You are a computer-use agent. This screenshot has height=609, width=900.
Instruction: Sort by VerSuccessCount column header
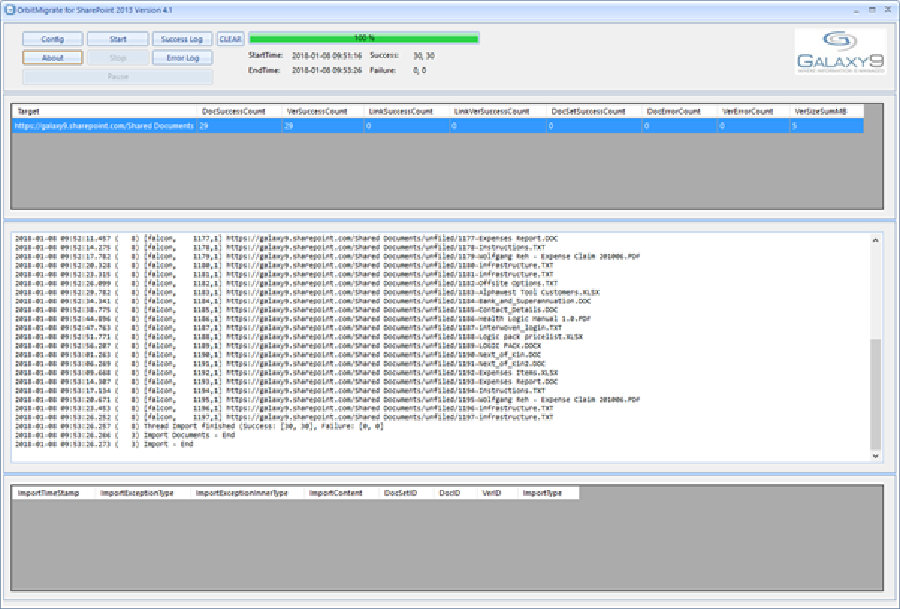coord(323,111)
